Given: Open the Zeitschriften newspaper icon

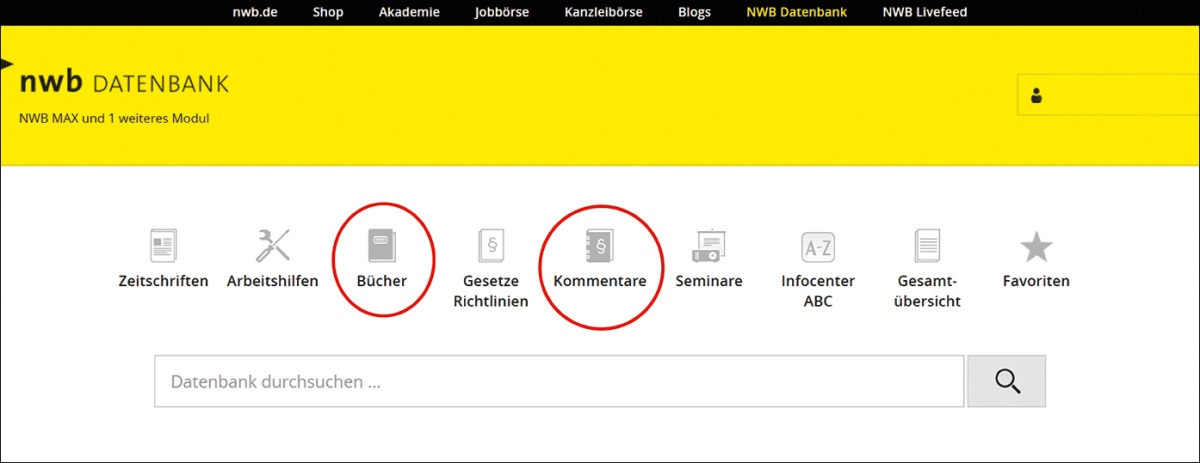Looking at the screenshot, I should [163, 246].
